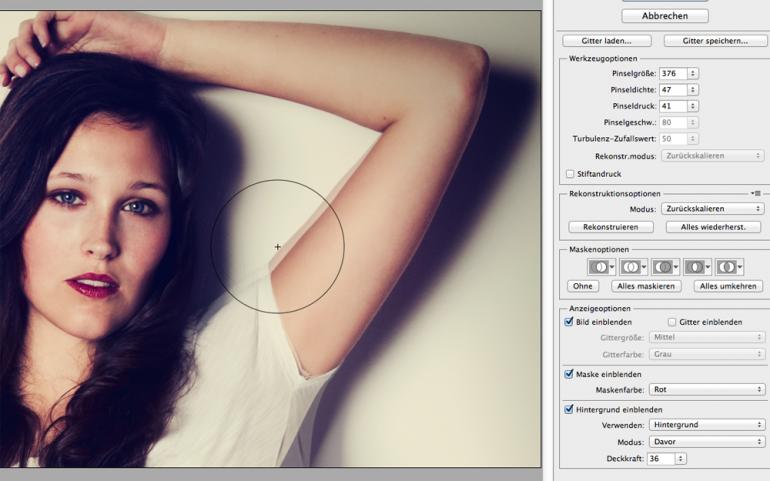Click the Pinselgröße value field
This screenshot has height=481, width=770.
coord(673,73)
